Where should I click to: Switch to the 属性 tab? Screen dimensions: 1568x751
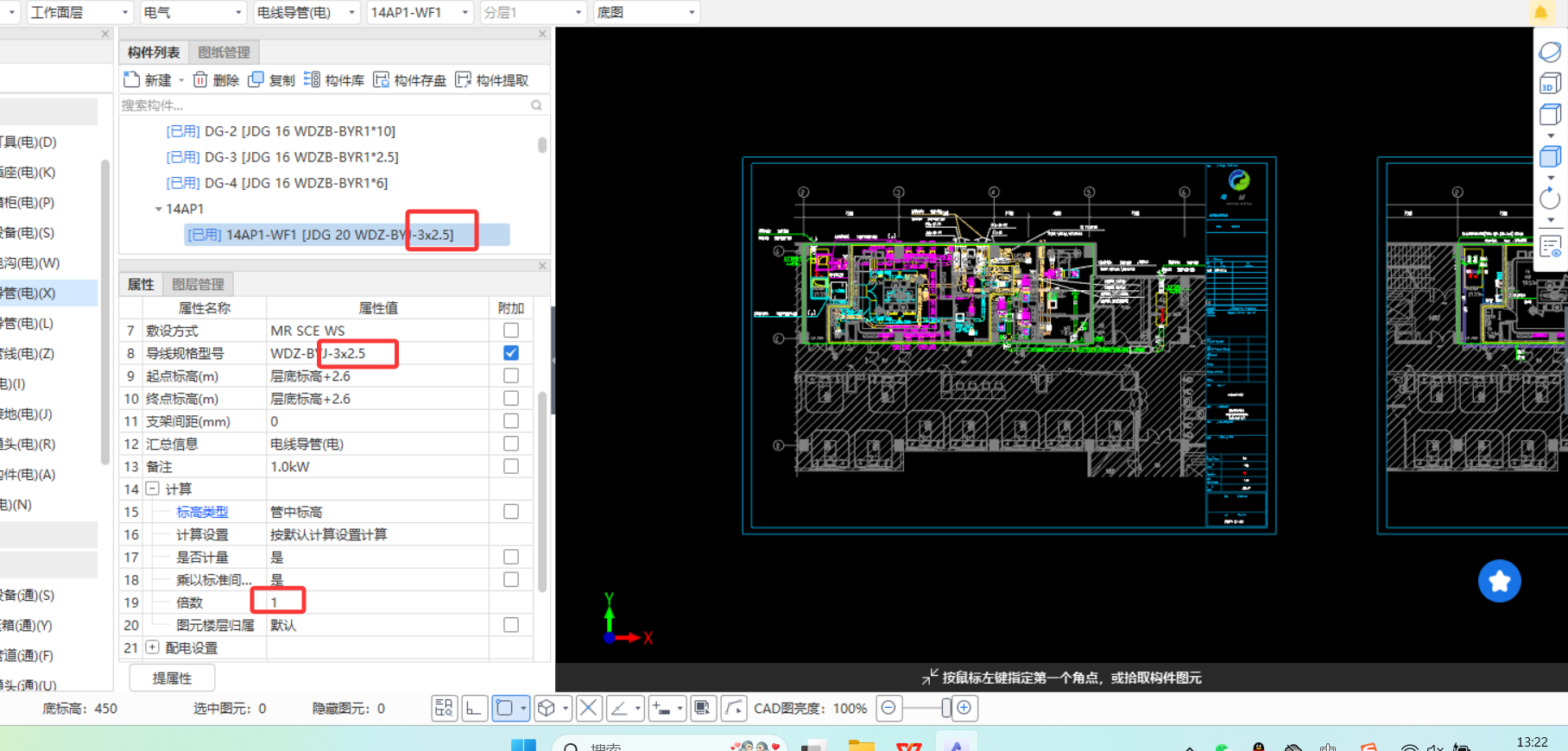coord(141,284)
